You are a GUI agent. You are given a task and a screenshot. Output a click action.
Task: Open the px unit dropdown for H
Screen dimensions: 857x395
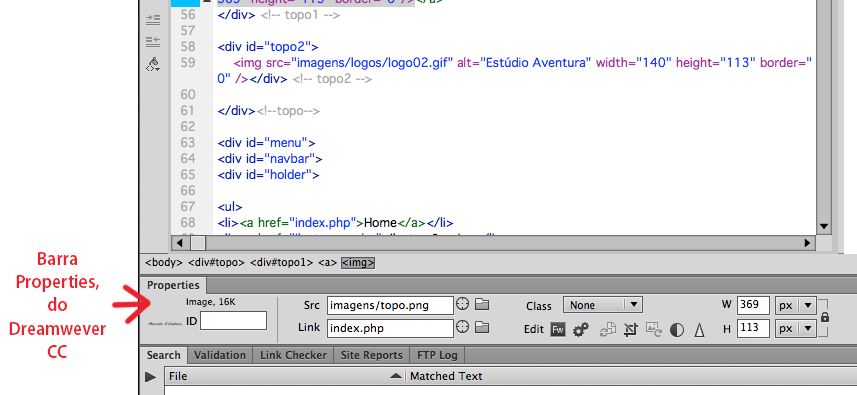click(x=796, y=329)
